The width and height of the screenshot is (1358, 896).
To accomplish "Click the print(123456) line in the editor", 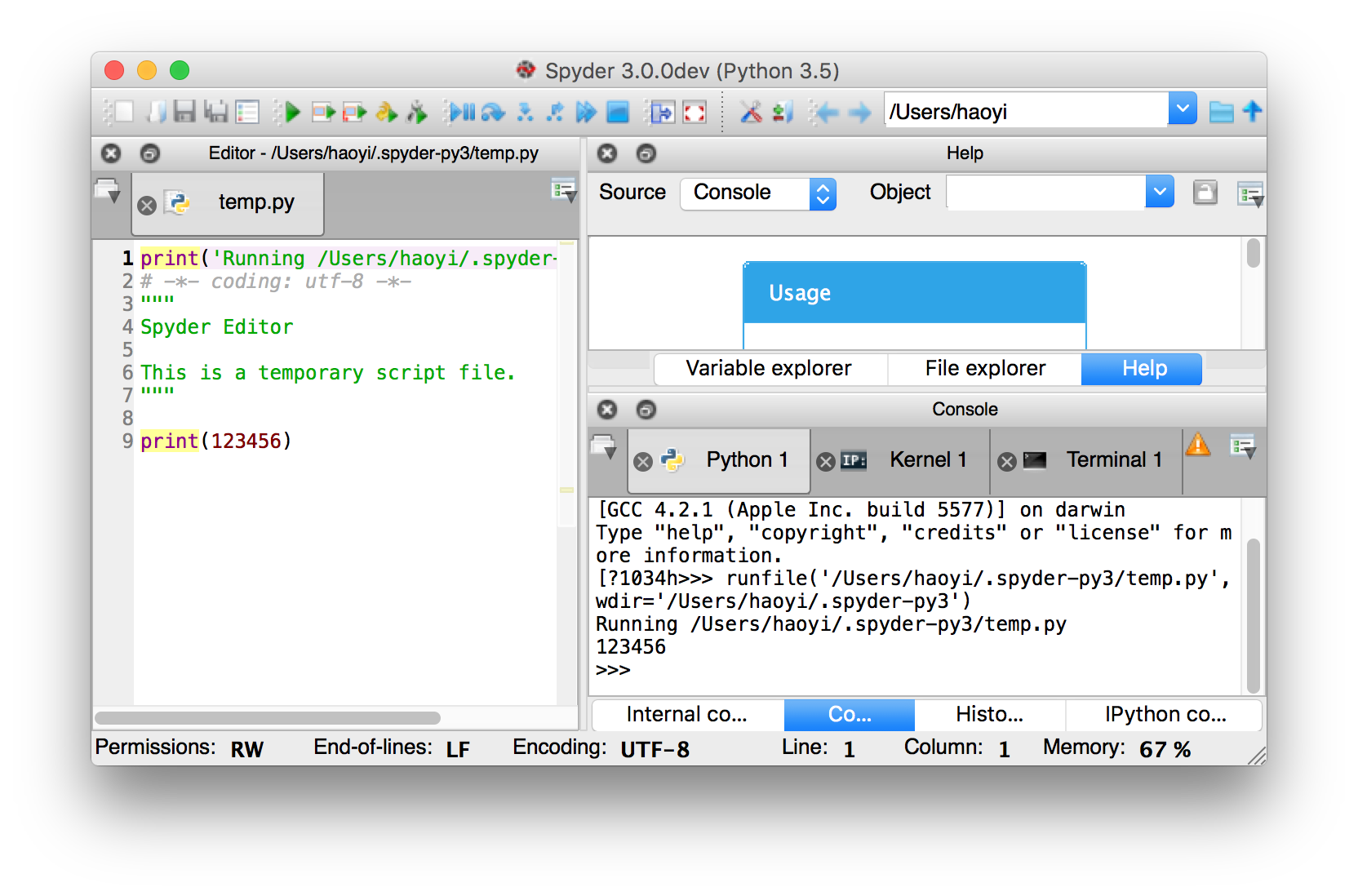I will pos(216,441).
